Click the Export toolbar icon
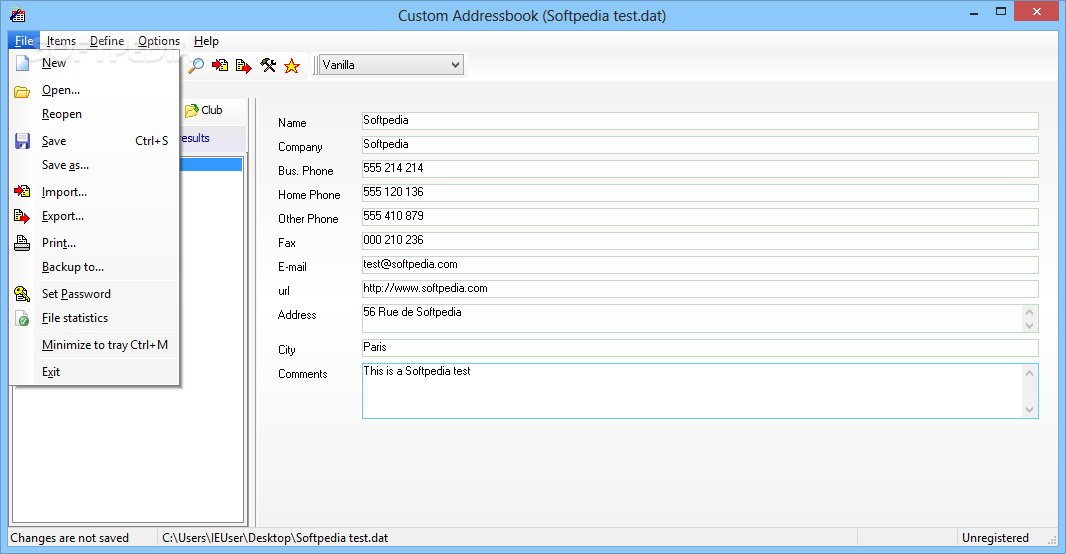The width and height of the screenshot is (1066, 554). [x=243, y=65]
